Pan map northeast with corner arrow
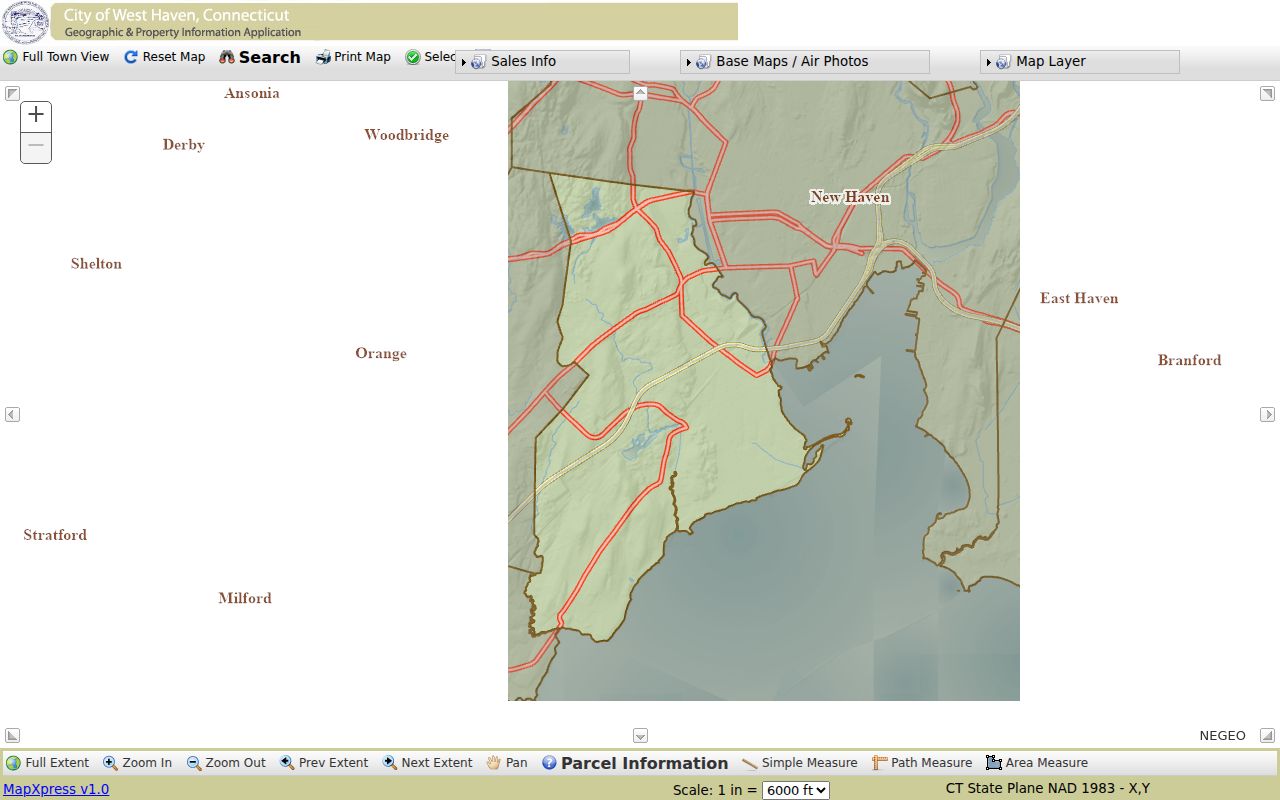Image resolution: width=1280 pixels, height=800 pixels. (x=1267, y=93)
